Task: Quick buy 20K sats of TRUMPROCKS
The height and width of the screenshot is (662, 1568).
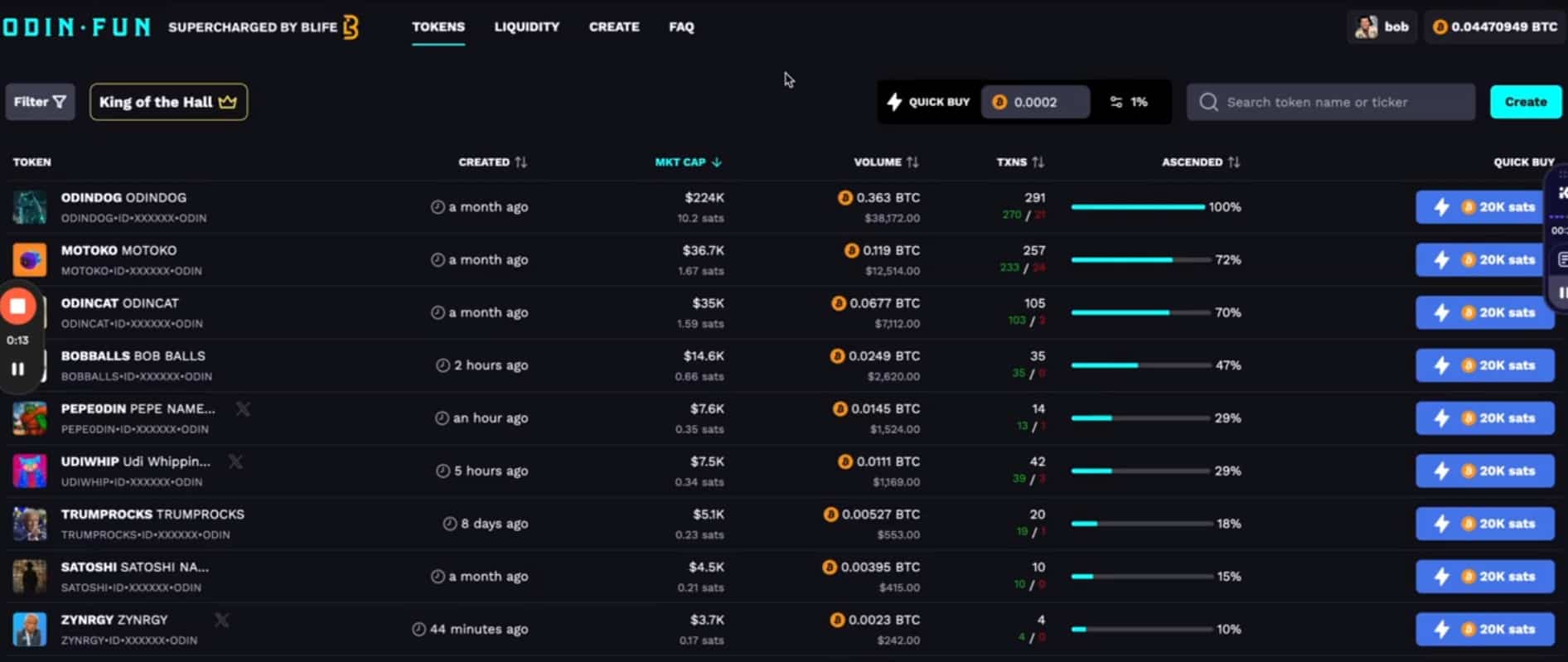Action: point(1484,524)
